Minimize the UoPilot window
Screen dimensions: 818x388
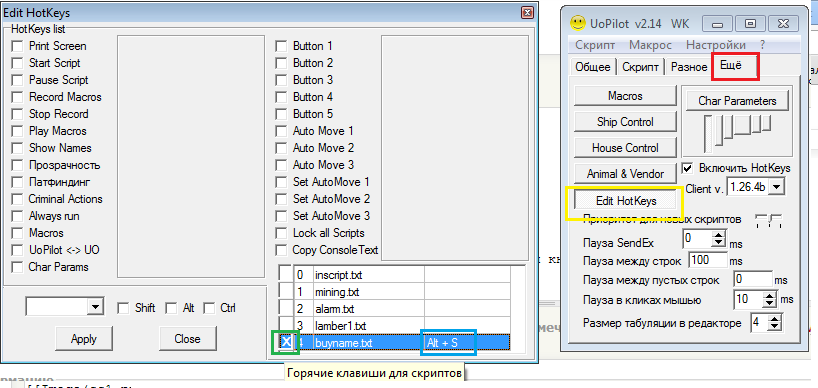click(x=718, y=24)
